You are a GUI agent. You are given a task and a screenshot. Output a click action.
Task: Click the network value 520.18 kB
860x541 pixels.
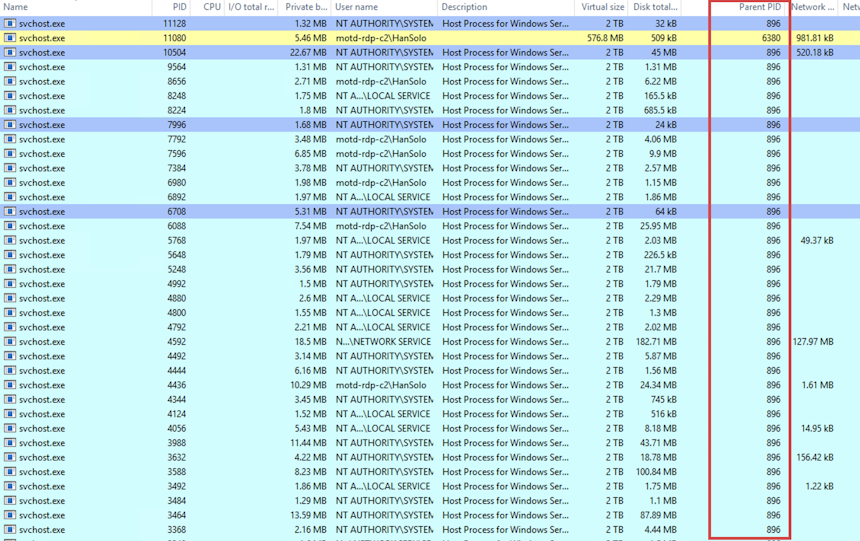pos(814,53)
